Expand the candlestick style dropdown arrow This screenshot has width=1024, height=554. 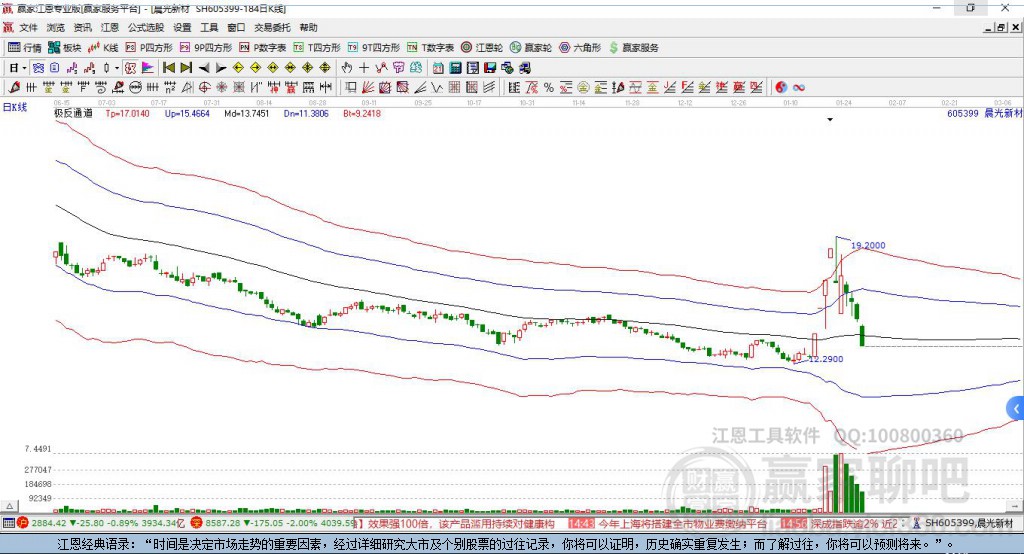(x=117, y=68)
